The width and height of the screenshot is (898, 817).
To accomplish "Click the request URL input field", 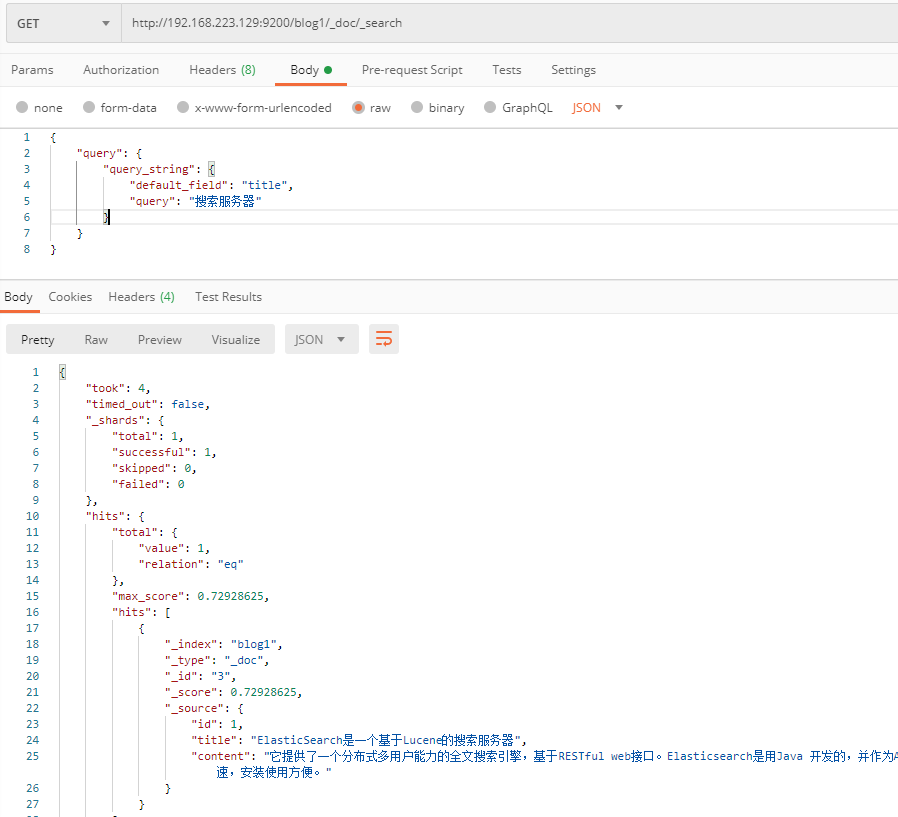I will click(509, 23).
